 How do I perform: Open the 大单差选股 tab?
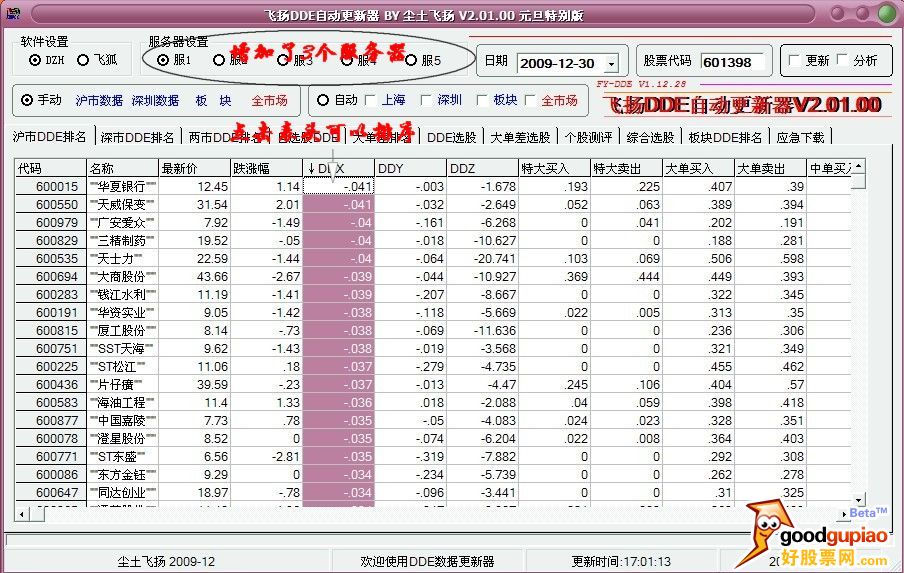(x=520, y=137)
